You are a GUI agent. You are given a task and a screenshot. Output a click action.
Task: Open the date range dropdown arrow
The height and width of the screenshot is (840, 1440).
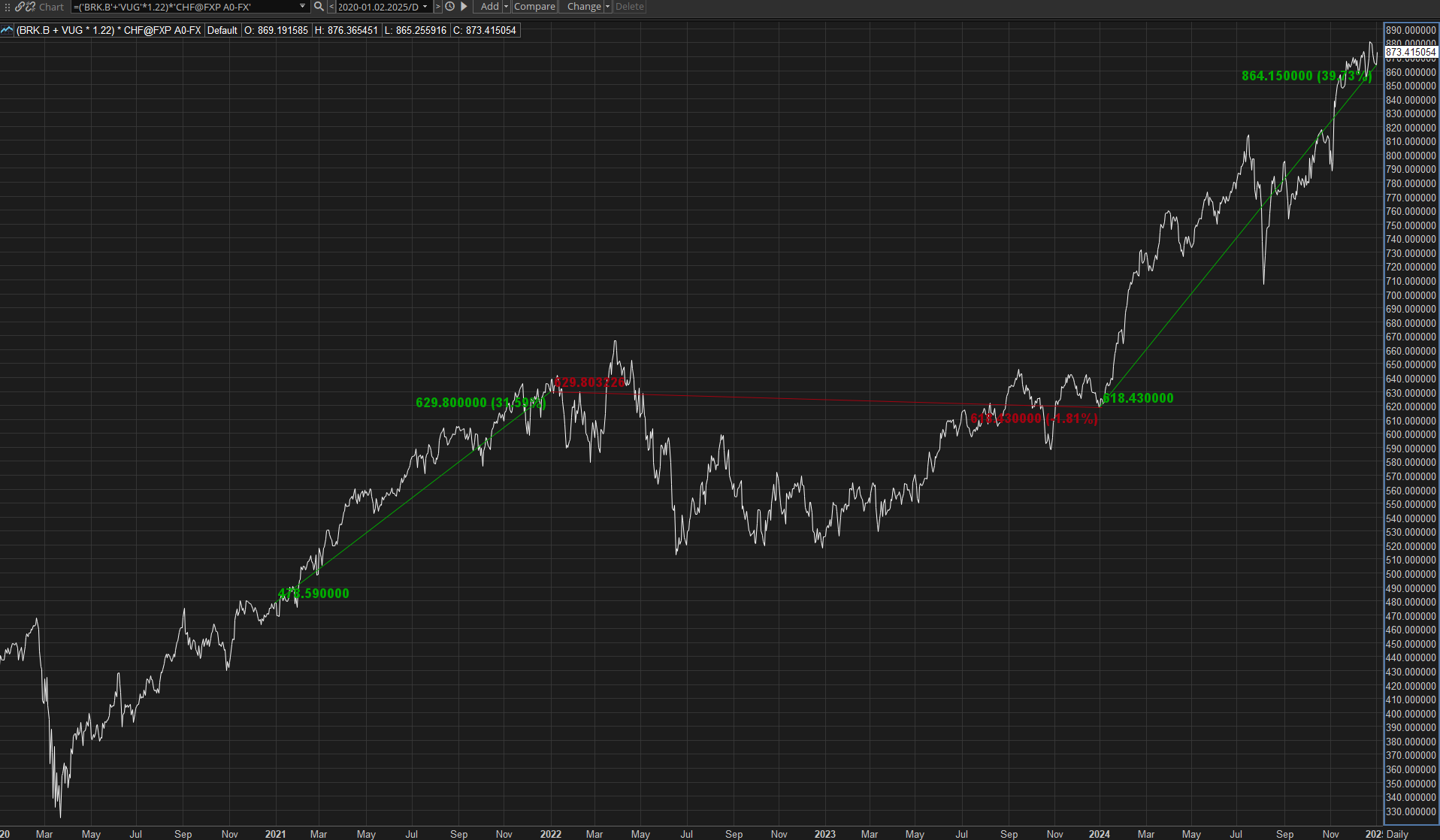[x=425, y=7]
